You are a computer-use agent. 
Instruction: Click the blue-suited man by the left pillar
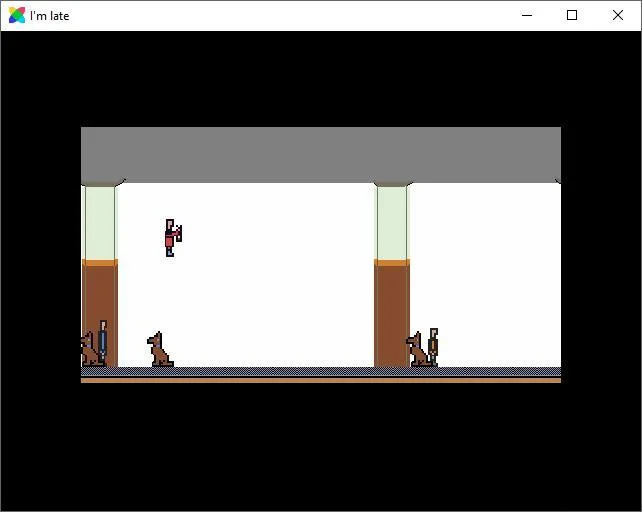click(x=103, y=343)
